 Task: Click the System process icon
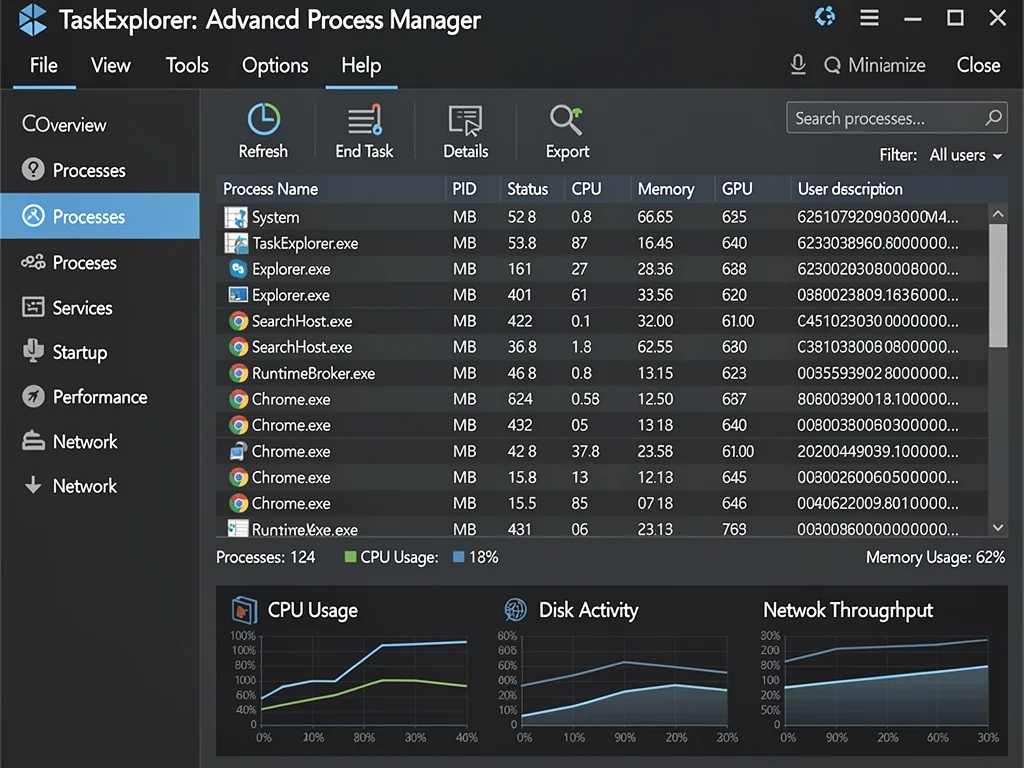[236, 217]
